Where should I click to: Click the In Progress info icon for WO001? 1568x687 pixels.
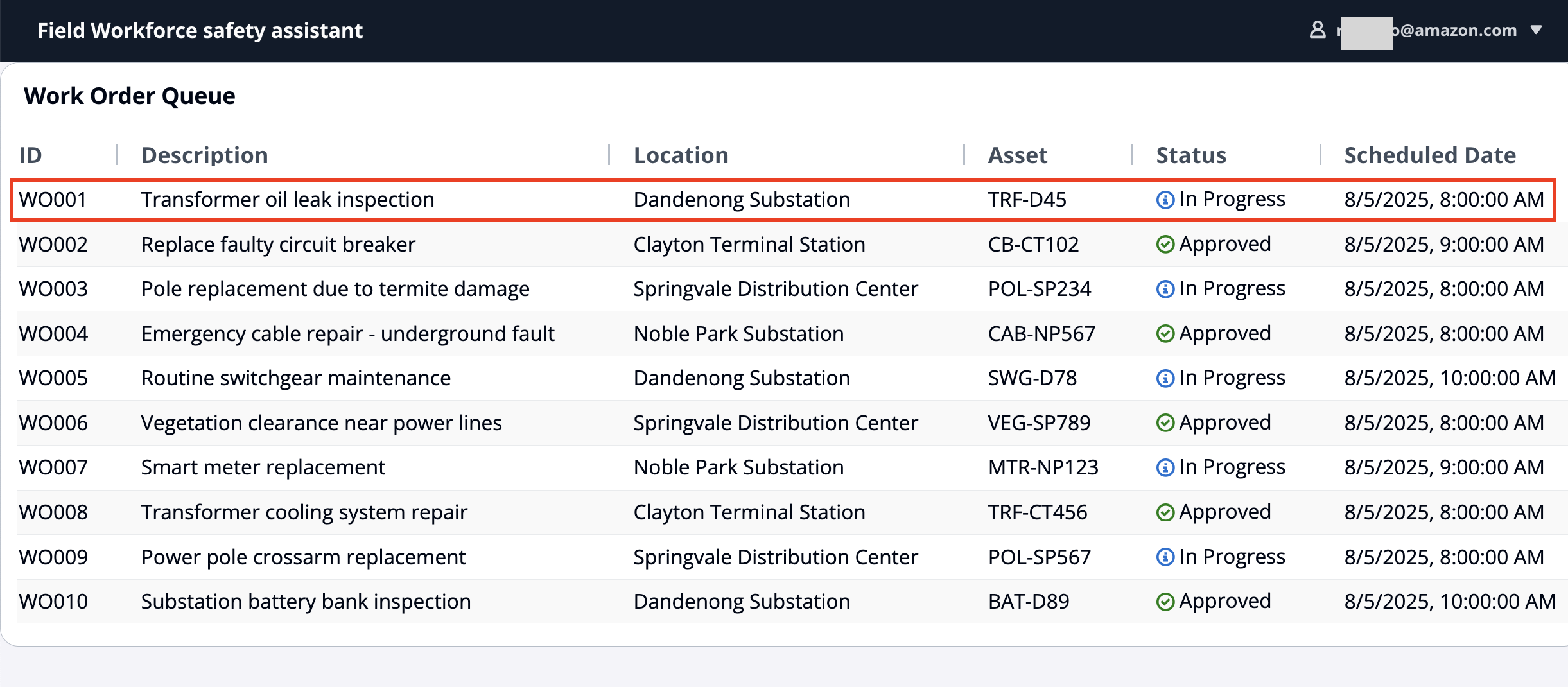[1165, 200]
